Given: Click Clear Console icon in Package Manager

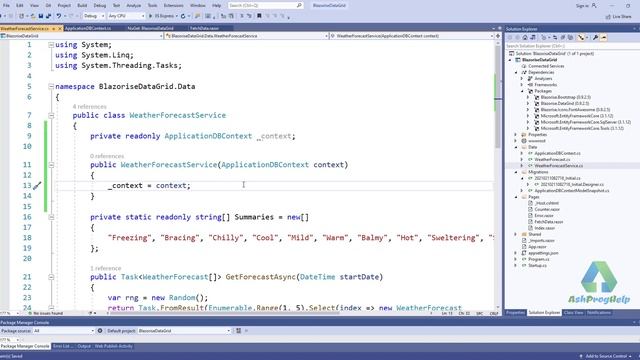Looking at the screenshot, I should click(239, 331).
